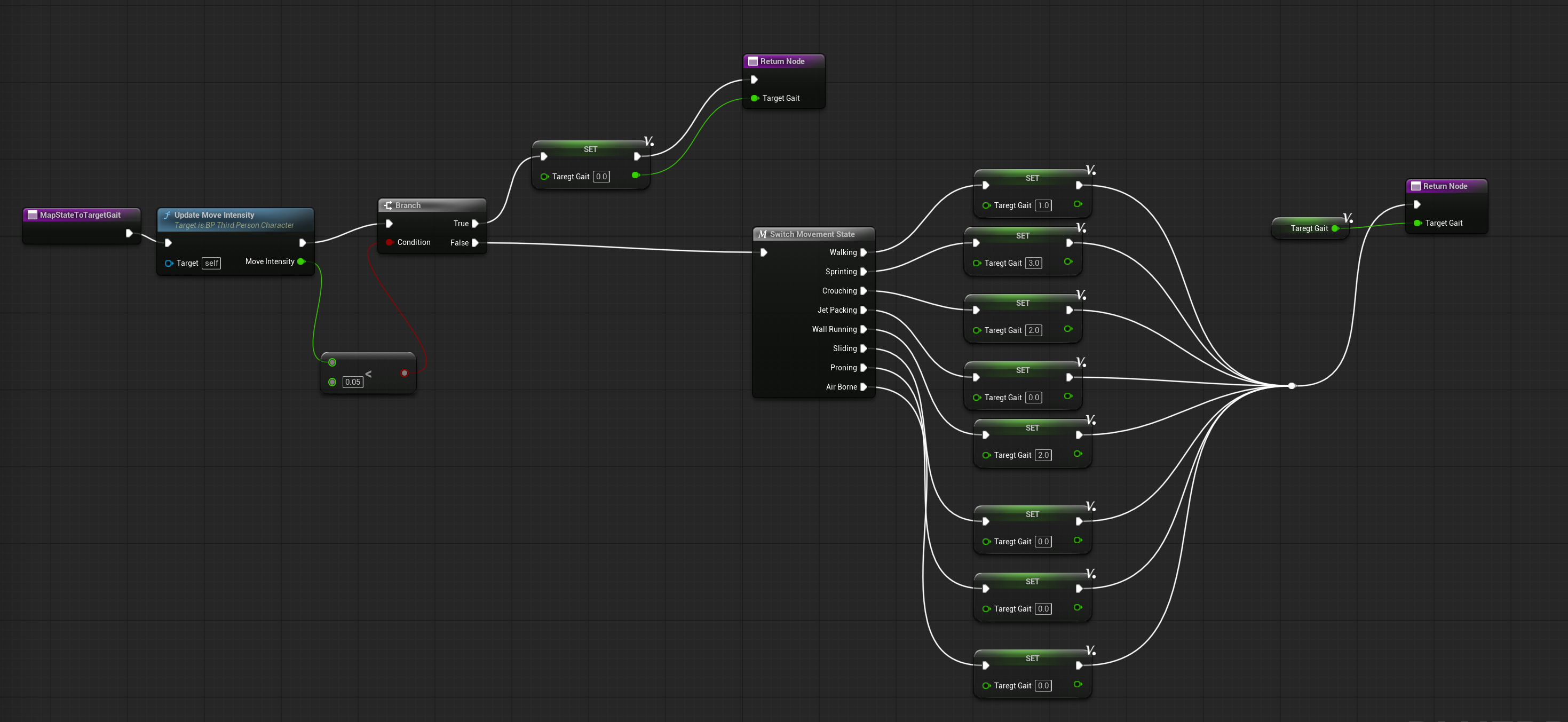1568x722 pixels.
Task: Edit the Taregt Gait 3.0 value field
Action: point(1034,263)
